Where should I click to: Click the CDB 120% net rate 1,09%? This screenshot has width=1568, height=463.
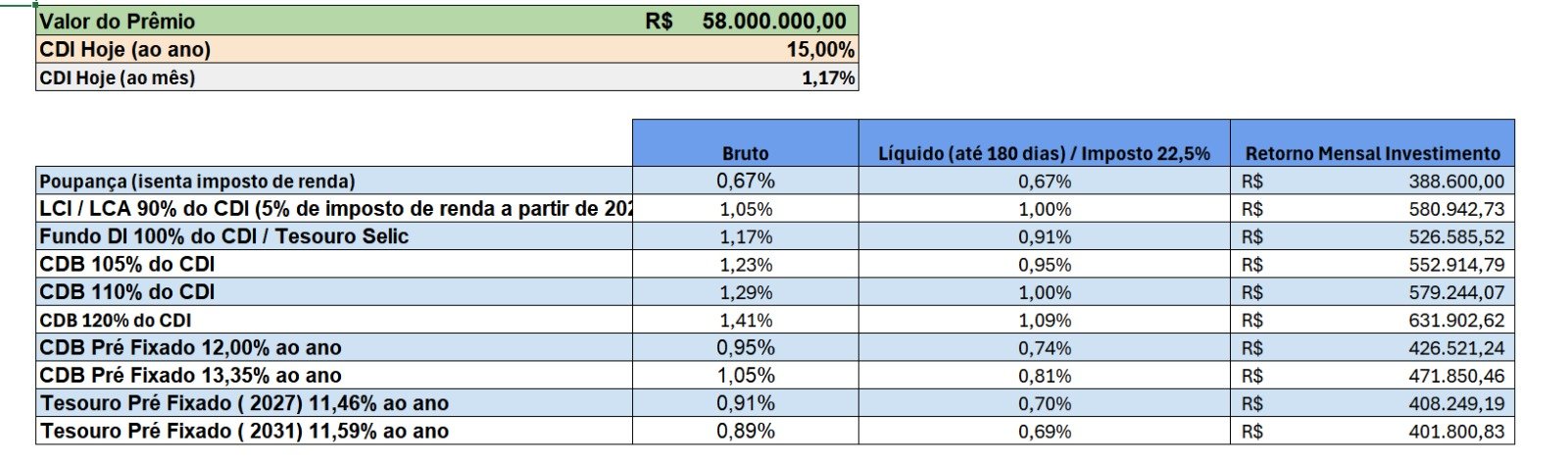pos(1045,320)
